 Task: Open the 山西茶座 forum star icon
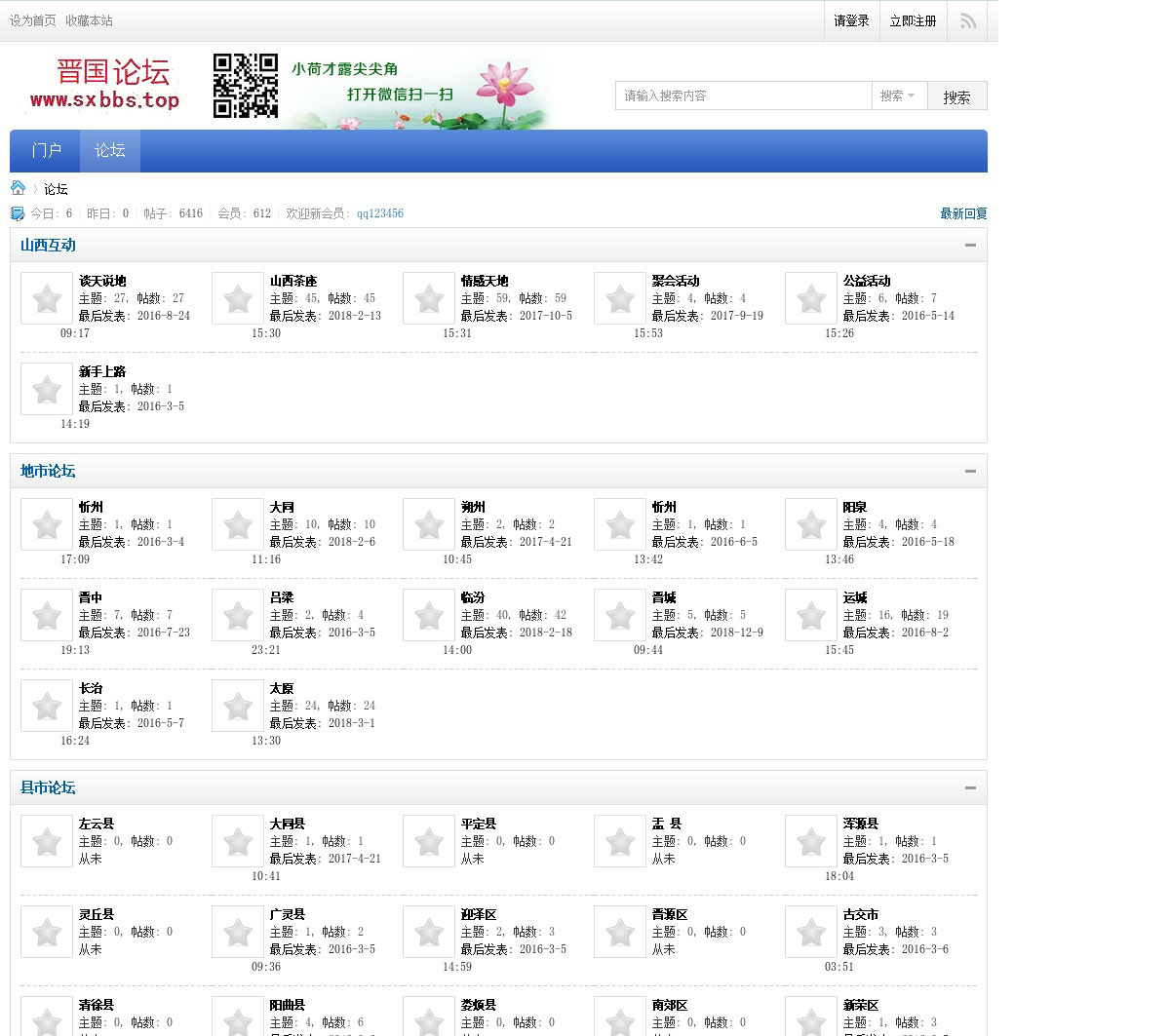point(238,298)
